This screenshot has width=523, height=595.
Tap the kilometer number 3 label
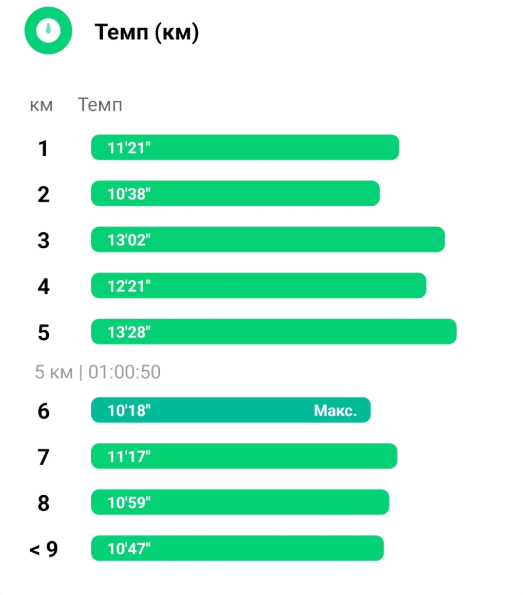(x=44, y=240)
